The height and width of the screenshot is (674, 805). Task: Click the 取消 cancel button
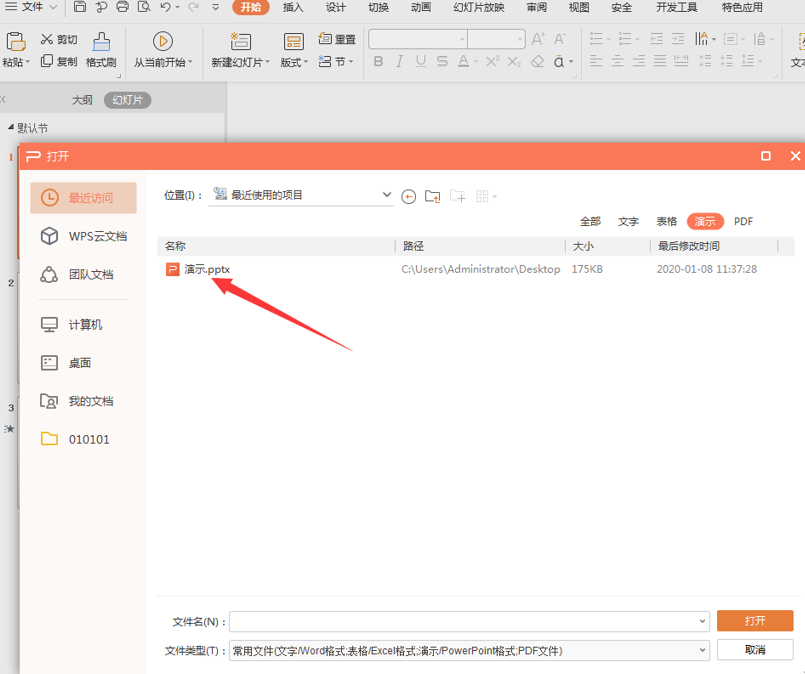(x=755, y=649)
